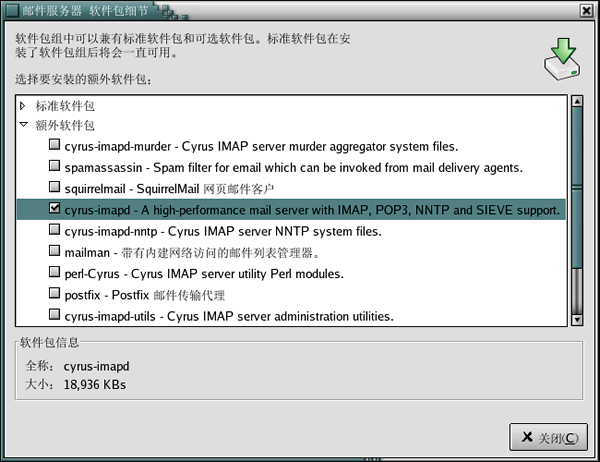Click the green download-to-disk icon
The height and width of the screenshot is (462, 600).
[562, 59]
